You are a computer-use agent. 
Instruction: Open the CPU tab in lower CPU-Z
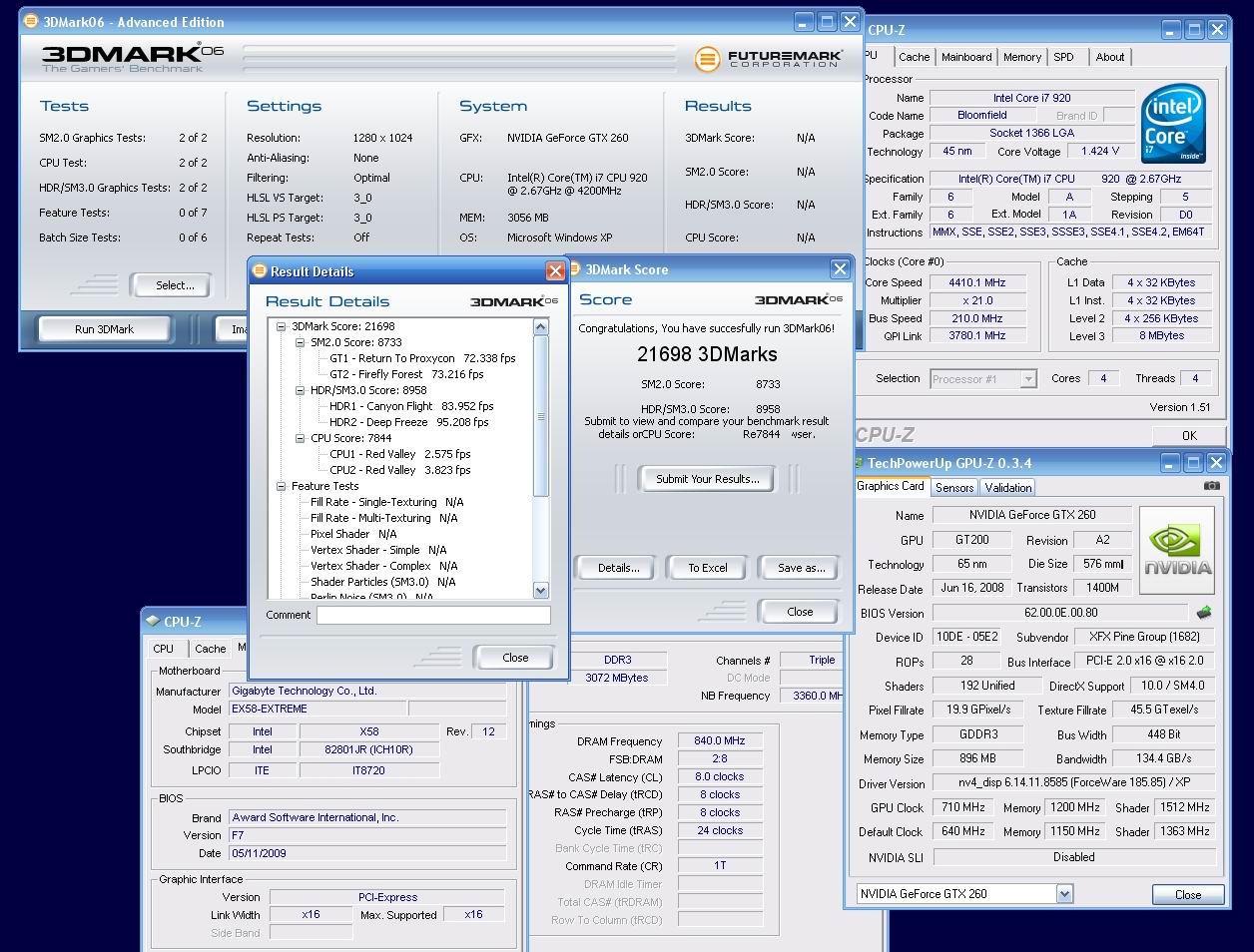163,649
